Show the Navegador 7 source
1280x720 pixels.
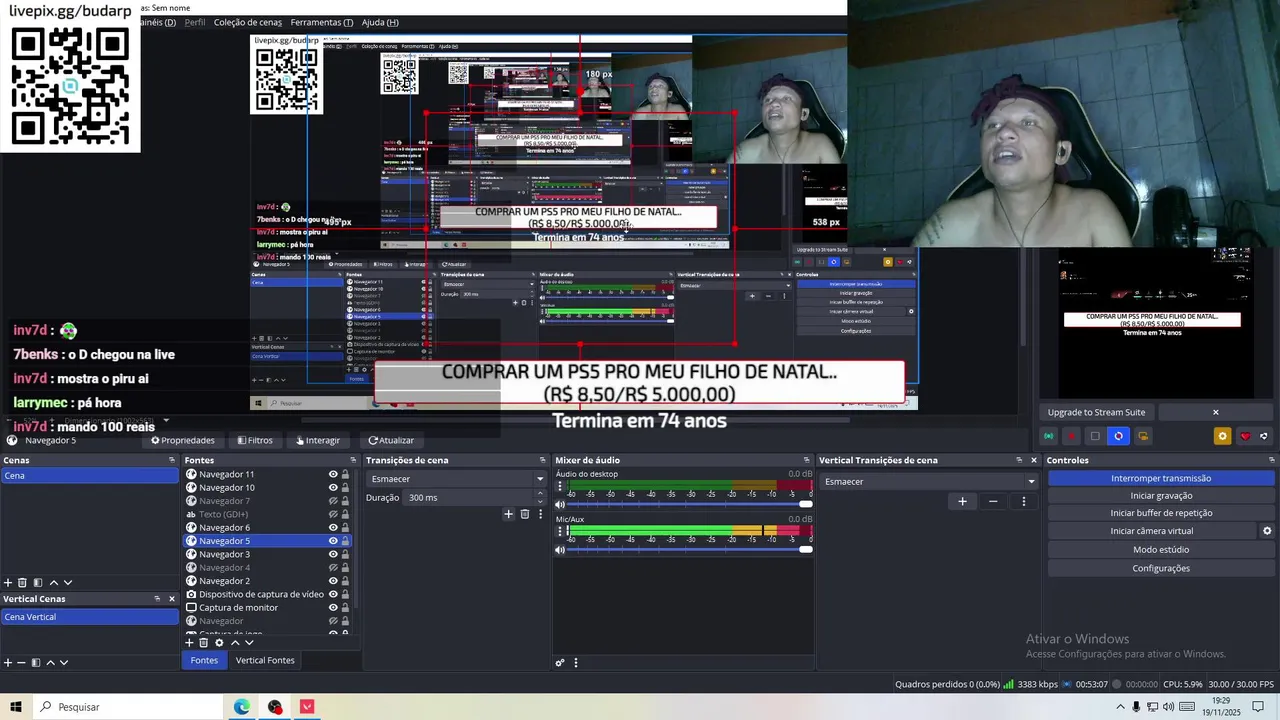(333, 501)
